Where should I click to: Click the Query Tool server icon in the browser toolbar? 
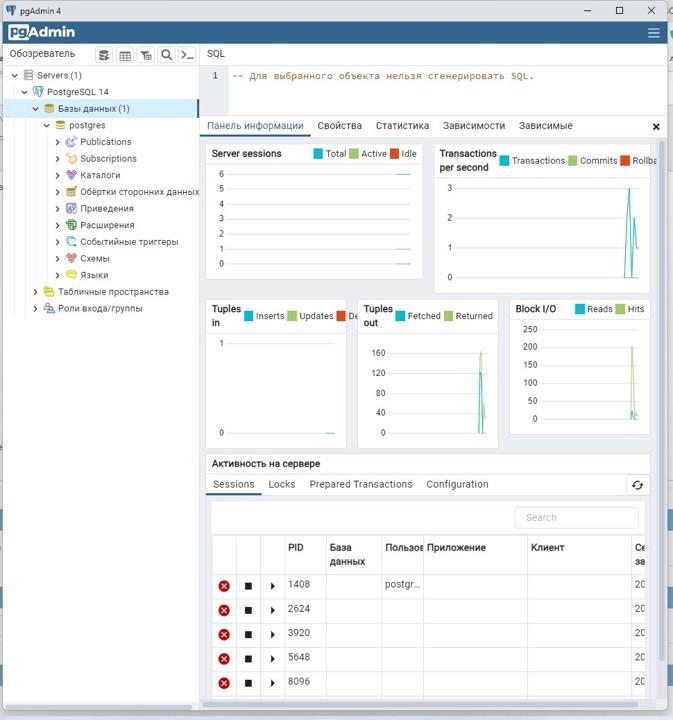[x=104, y=55]
